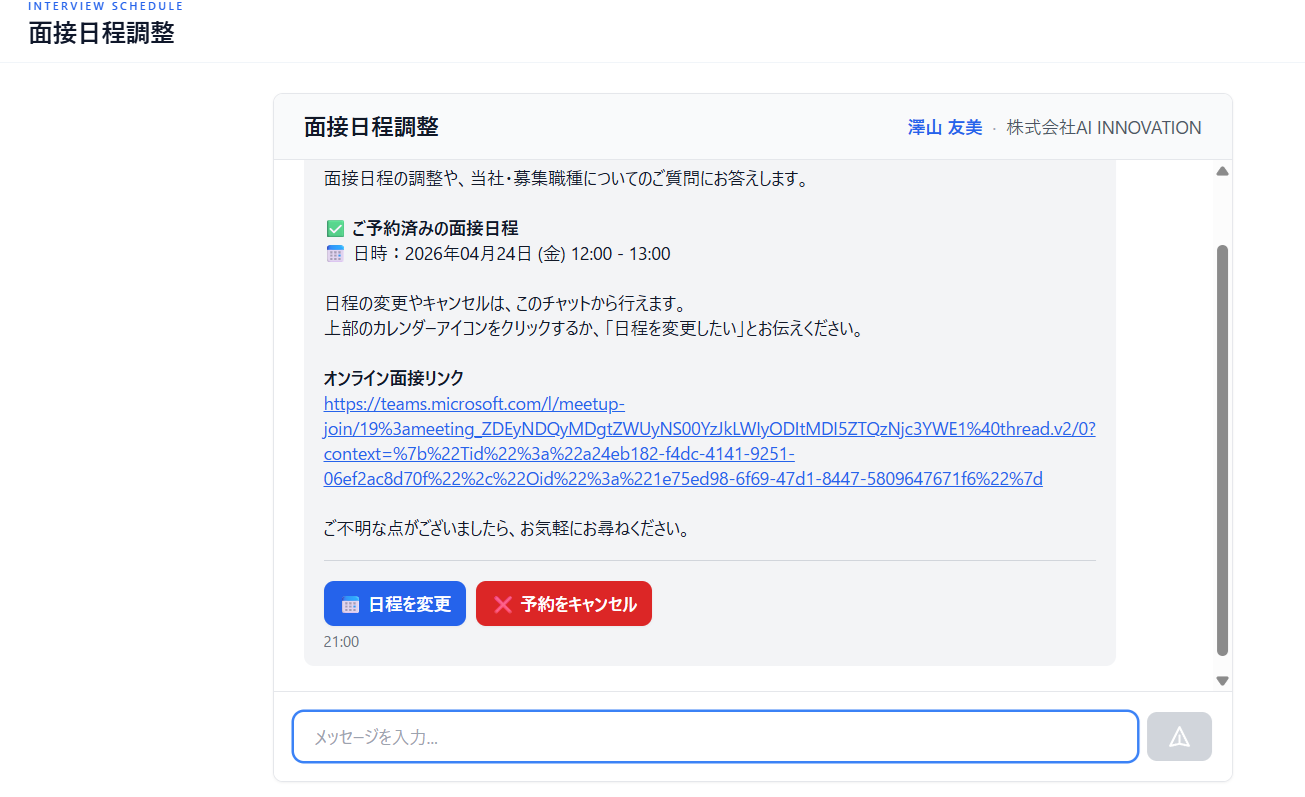Click the calendar icon beside 日時
Image resolution: width=1305 pixels, height=797 pixels.
(x=335, y=254)
